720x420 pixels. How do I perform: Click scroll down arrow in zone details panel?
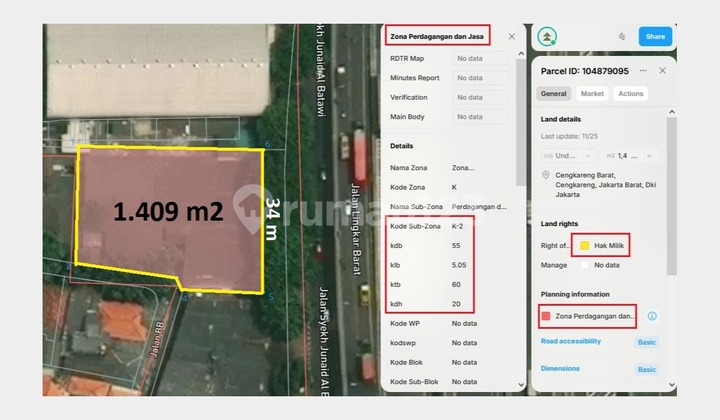521,385
